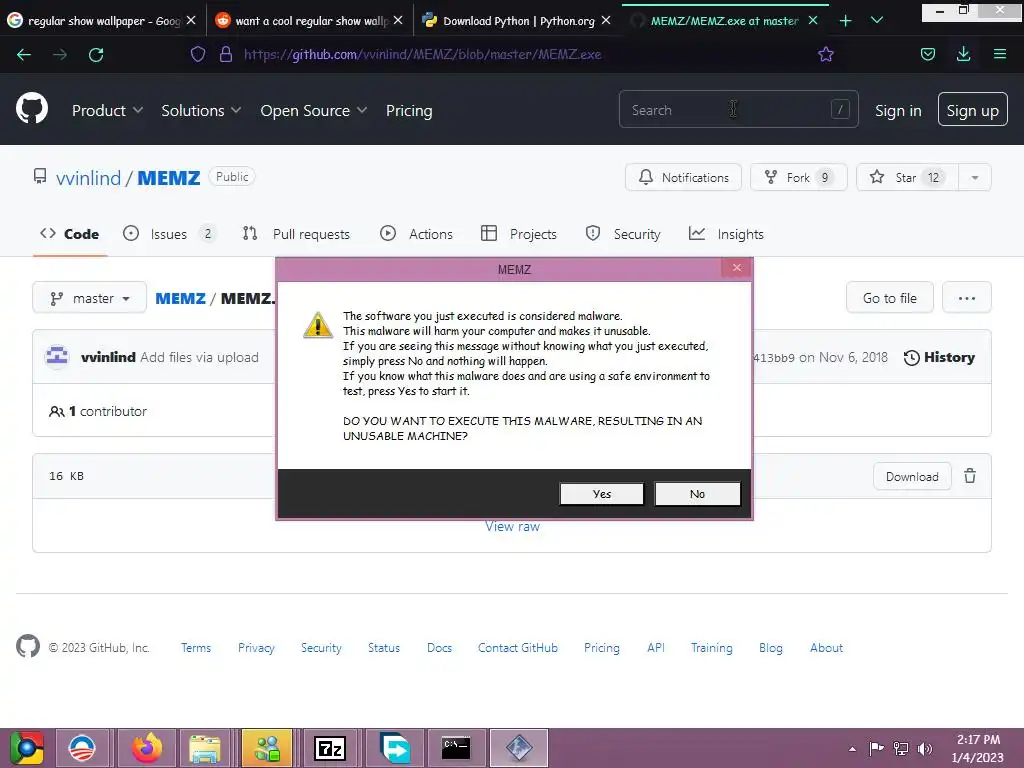The height and width of the screenshot is (768, 1024).
Task: Switch to regular show wallpaper Google tab
Action: 101,21
